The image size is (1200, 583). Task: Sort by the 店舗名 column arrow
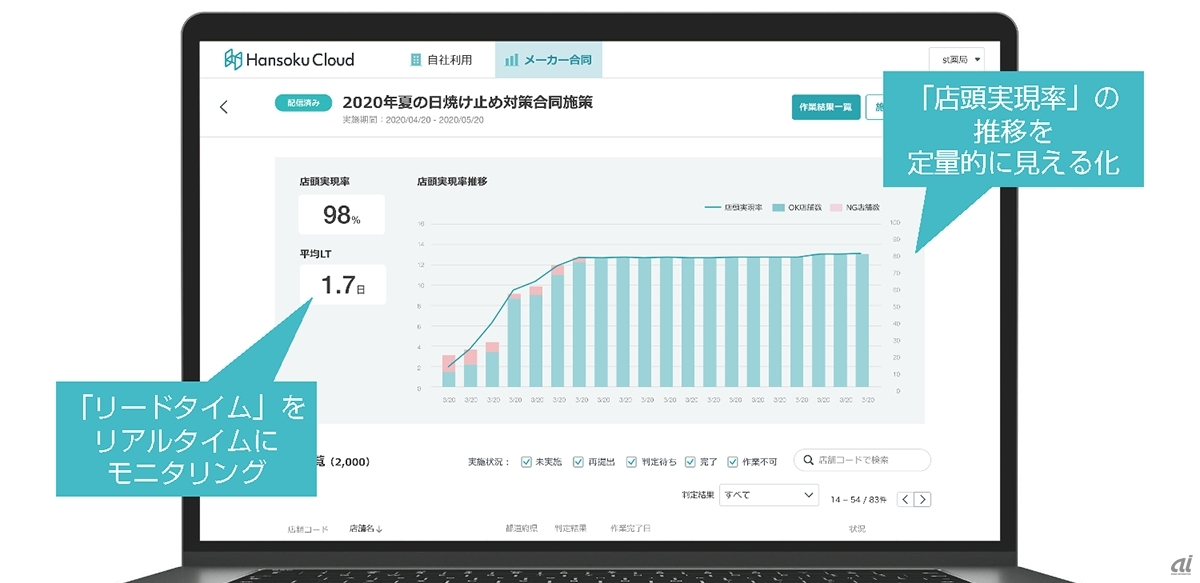[x=379, y=528]
